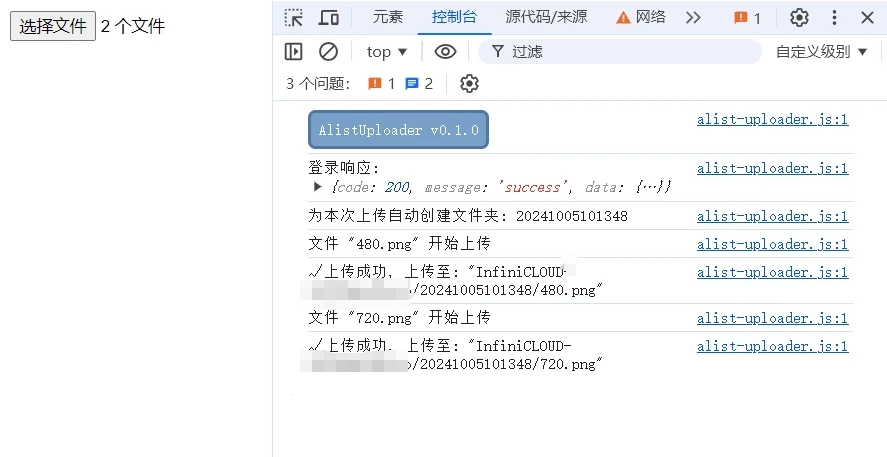
Task: Open DevTools settings gear in top bar
Action: (x=799, y=18)
